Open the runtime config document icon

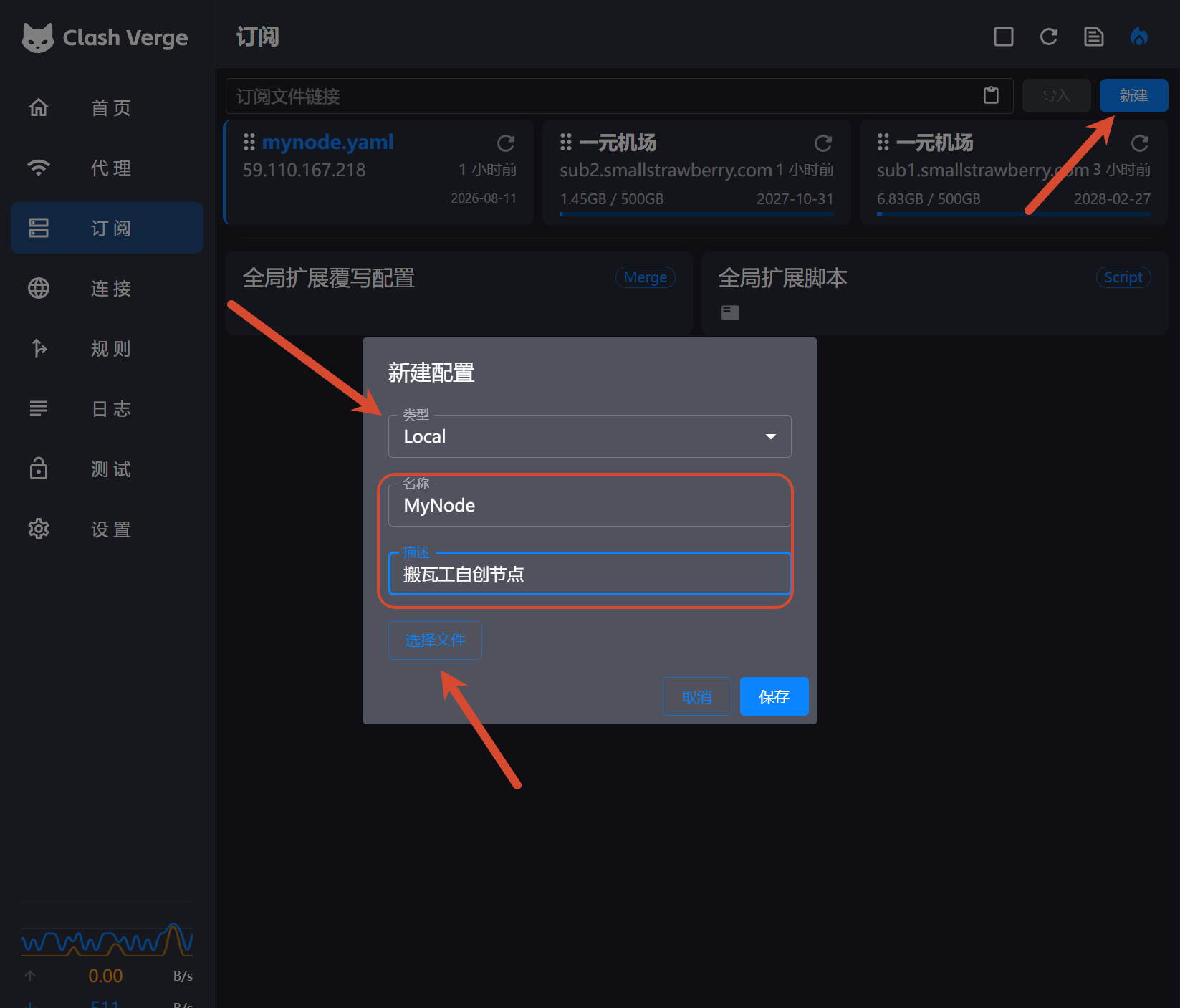click(x=1094, y=37)
